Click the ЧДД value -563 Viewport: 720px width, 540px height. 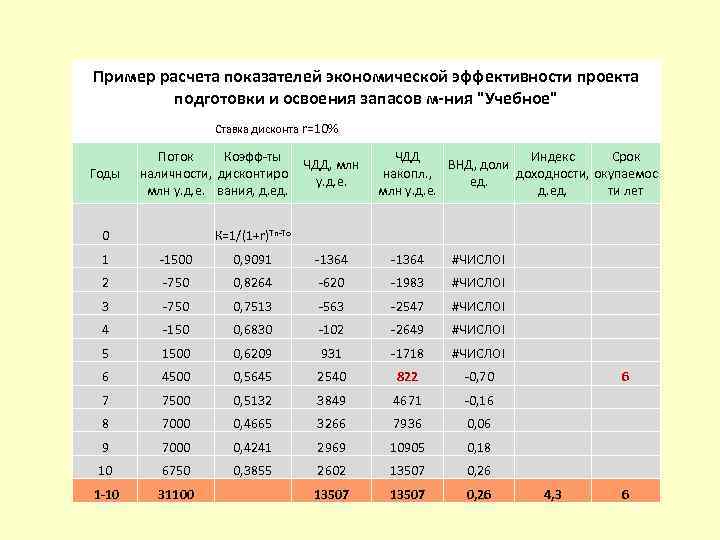pyautogui.click(x=331, y=306)
